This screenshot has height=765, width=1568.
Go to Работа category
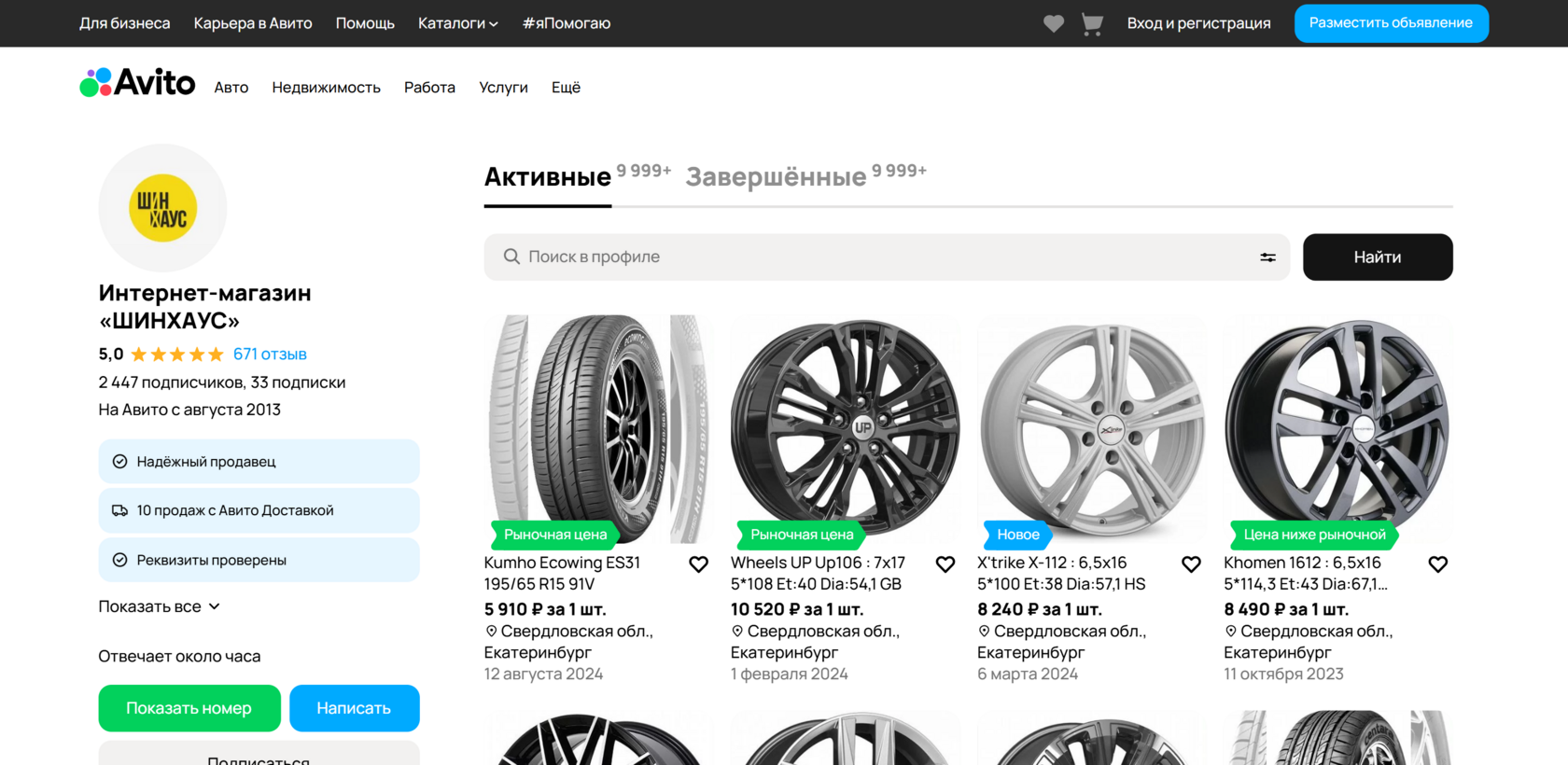429,88
